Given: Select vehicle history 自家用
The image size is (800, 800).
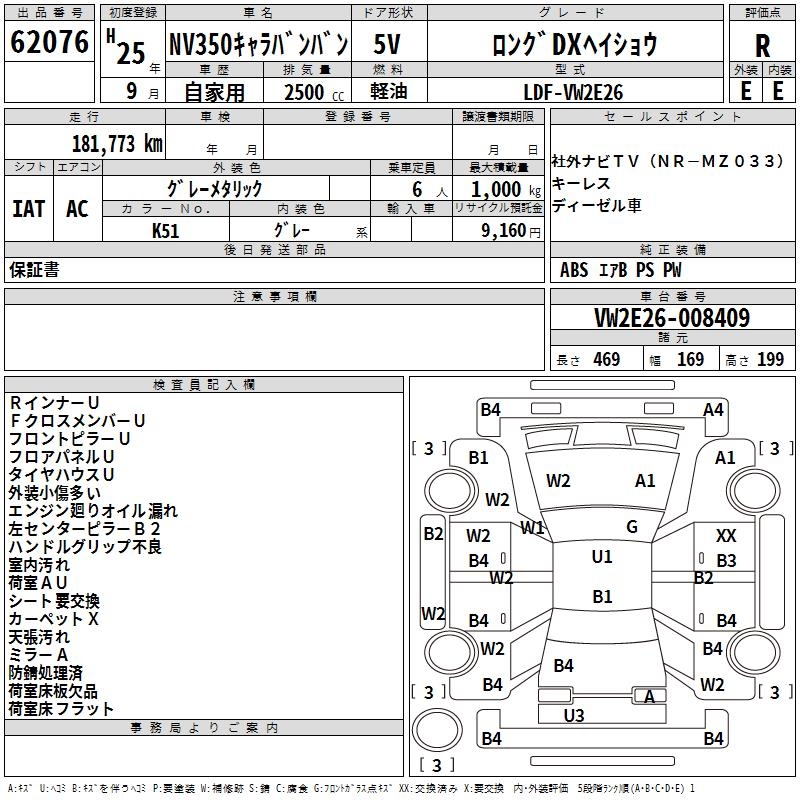Looking at the screenshot, I should 214,92.
